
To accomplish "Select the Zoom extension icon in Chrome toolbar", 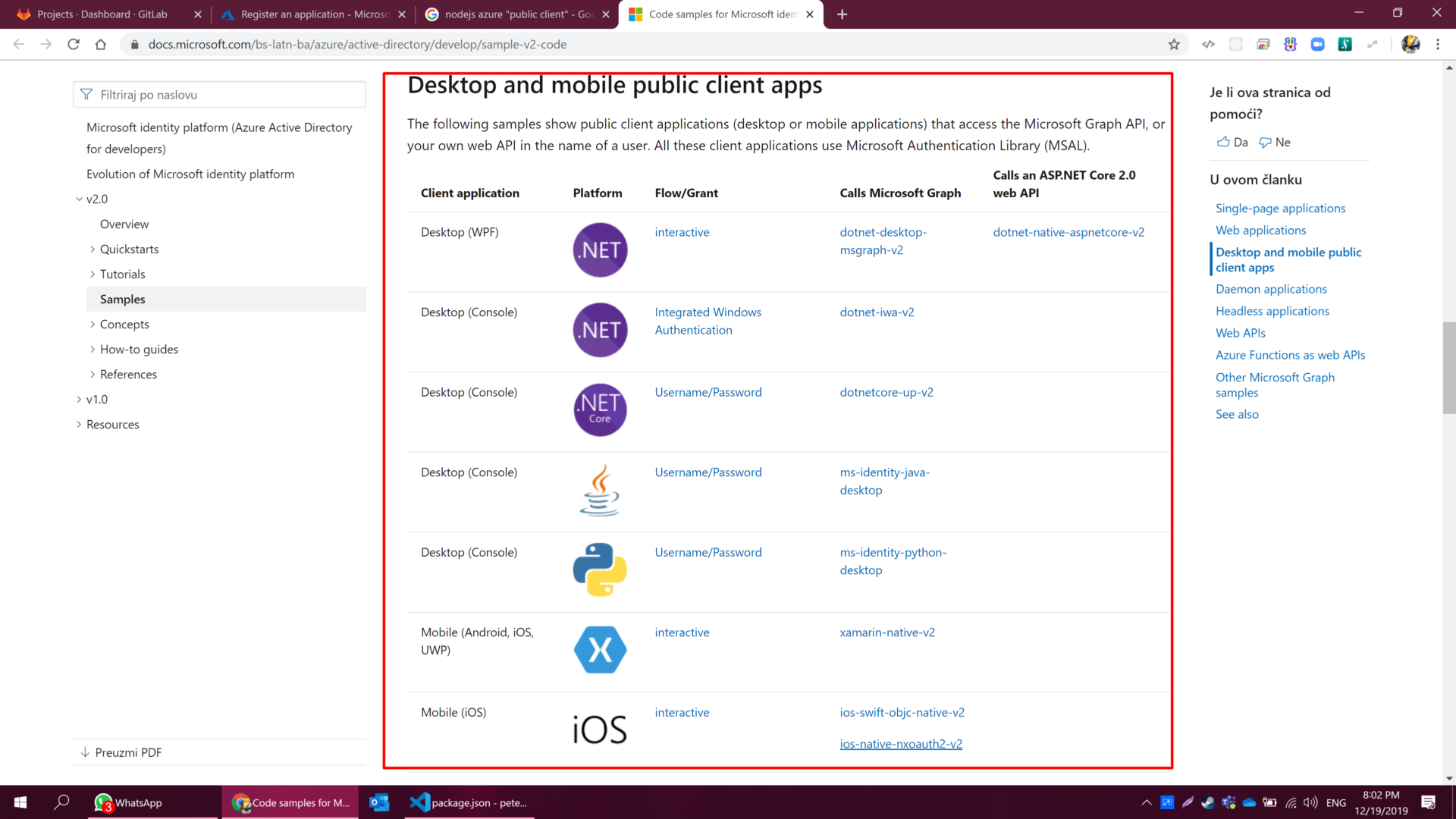I will pyautogui.click(x=1317, y=45).
